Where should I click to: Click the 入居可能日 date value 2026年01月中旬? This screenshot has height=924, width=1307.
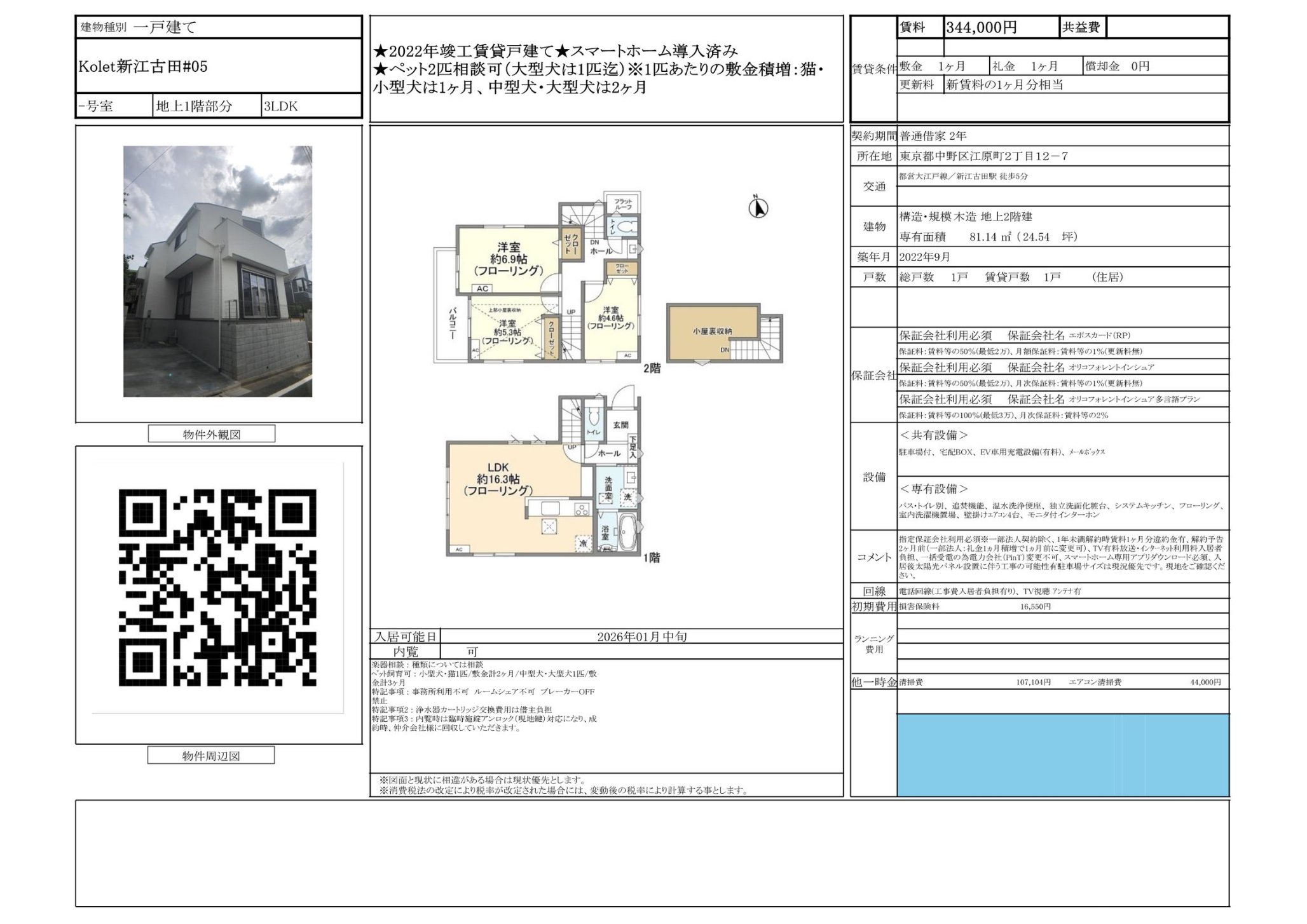641,636
